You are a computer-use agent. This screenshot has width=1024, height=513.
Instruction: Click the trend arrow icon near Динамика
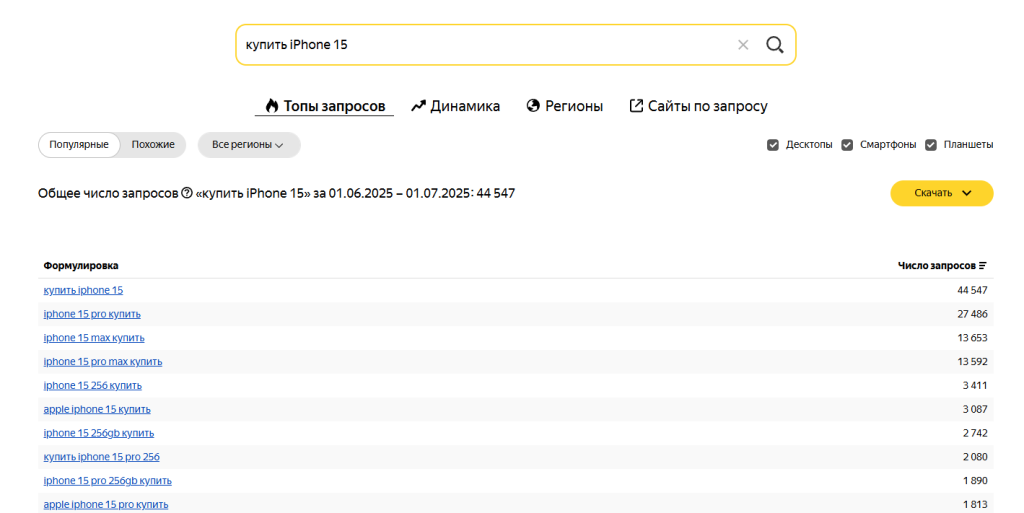(x=418, y=106)
